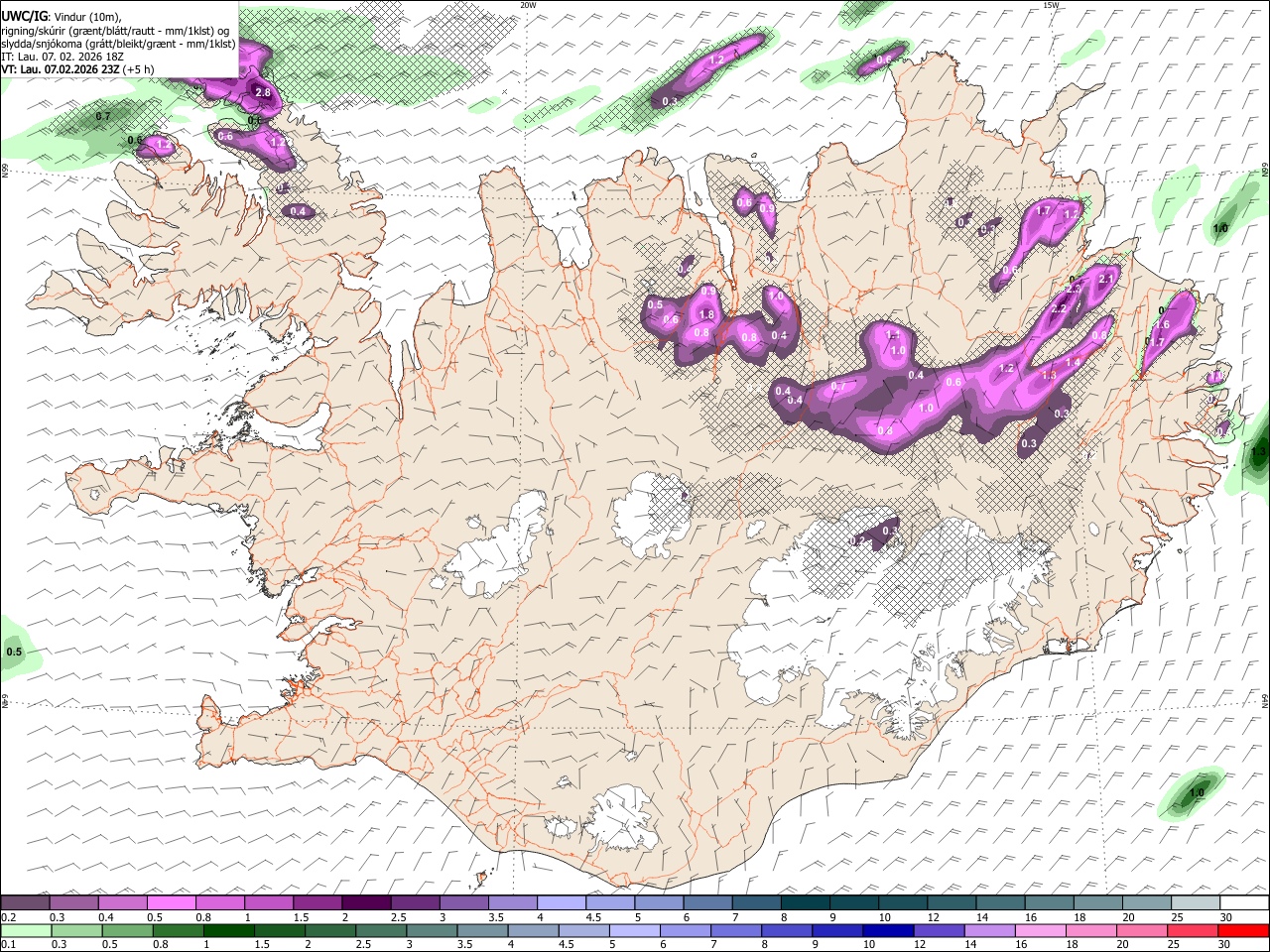Click the 1.8 snowfall value in north Iceland
Image resolution: width=1270 pixels, height=952 pixels.
click(x=706, y=314)
